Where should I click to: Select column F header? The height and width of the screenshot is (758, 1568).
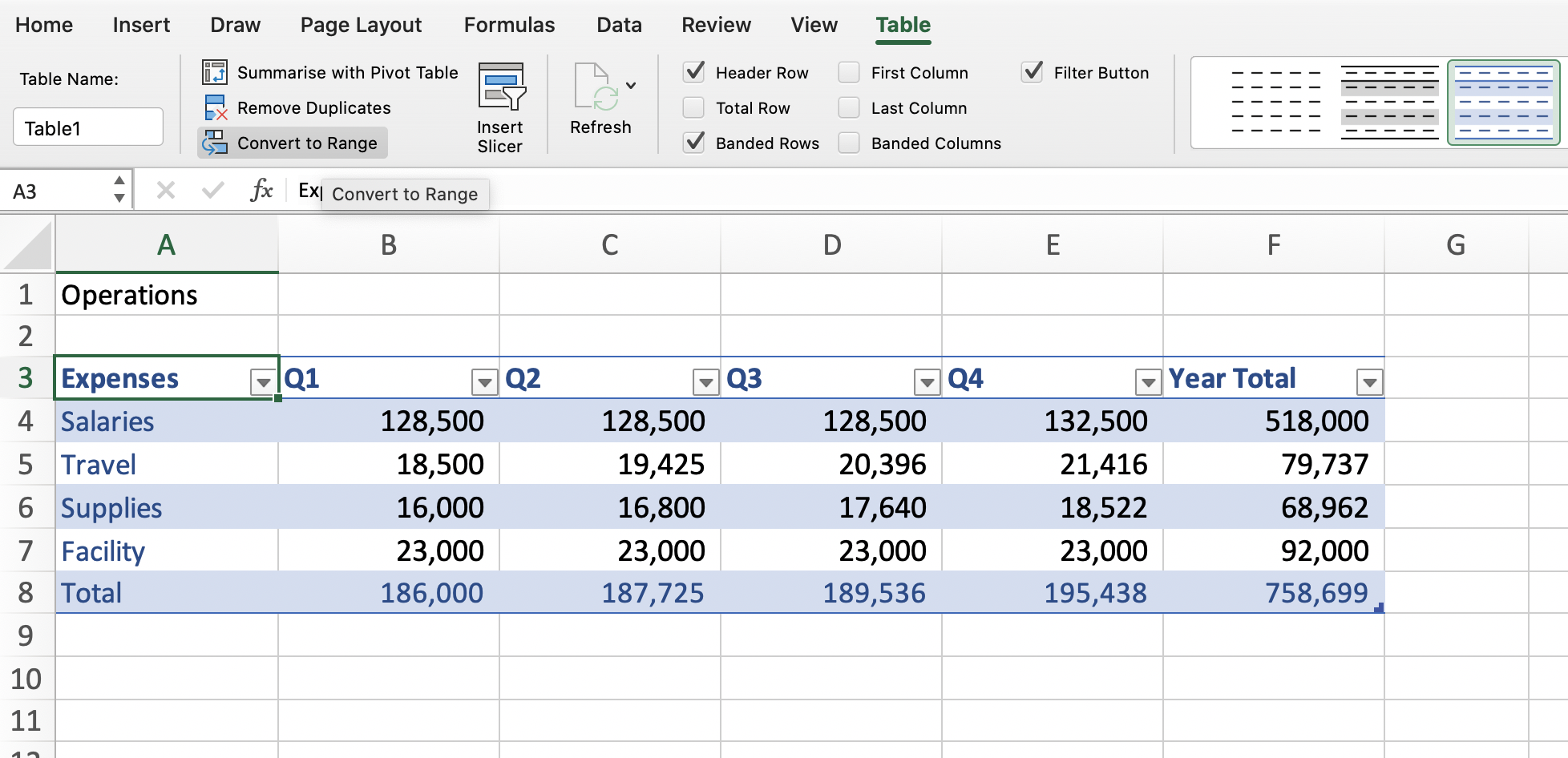(1274, 245)
